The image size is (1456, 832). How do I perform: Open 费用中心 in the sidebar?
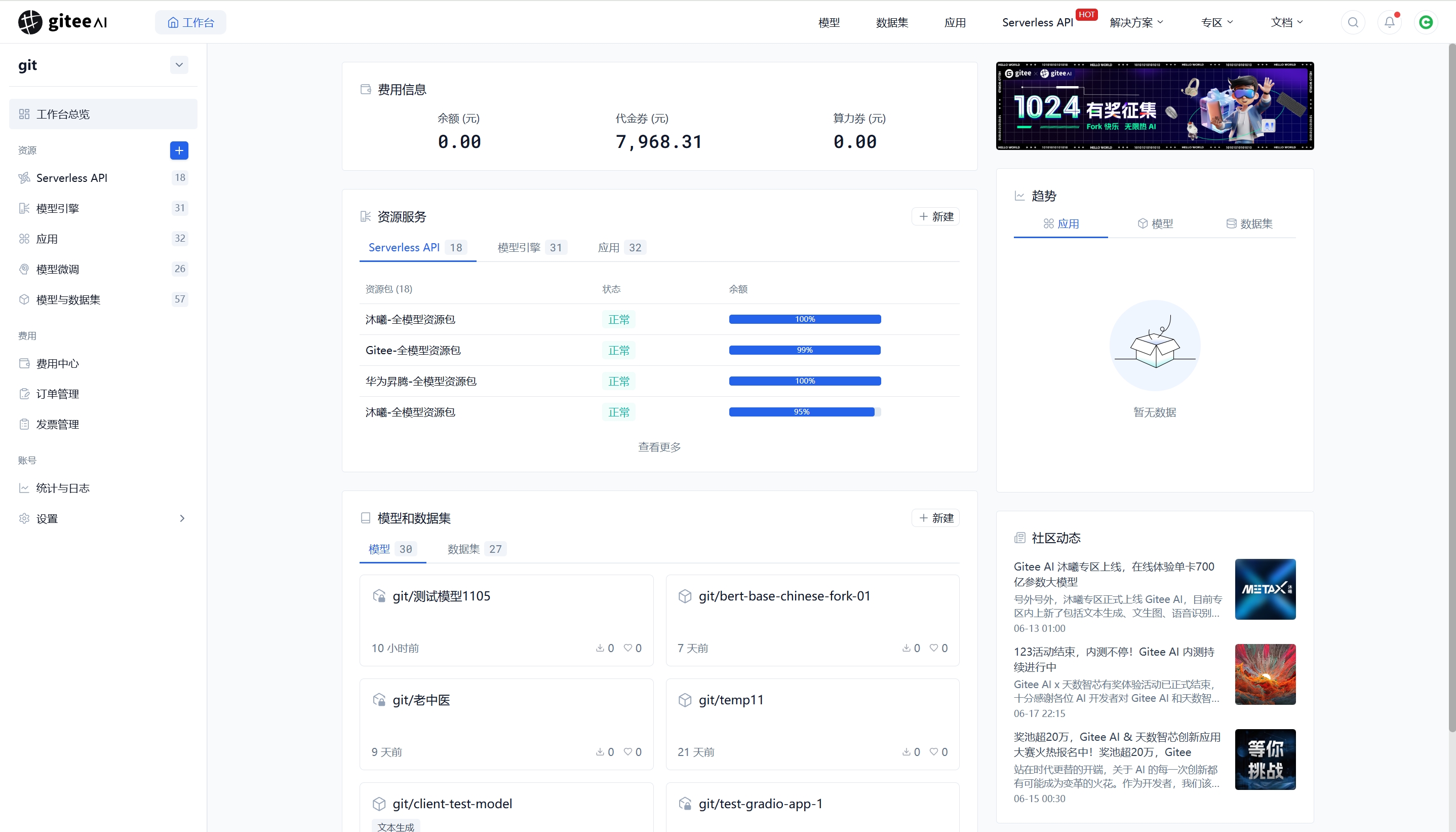tap(103, 363)
